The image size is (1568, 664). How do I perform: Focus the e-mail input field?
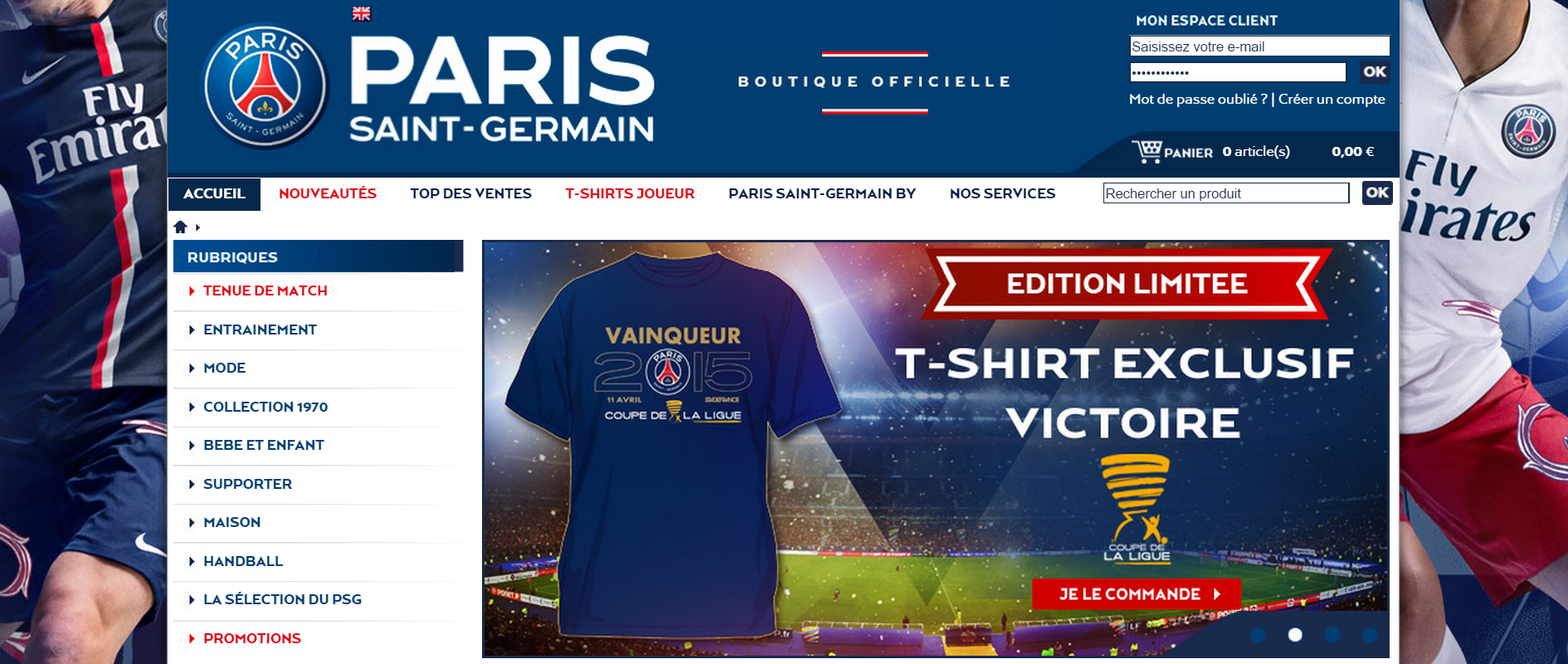pyautogui.click(x=1259, y=46)
